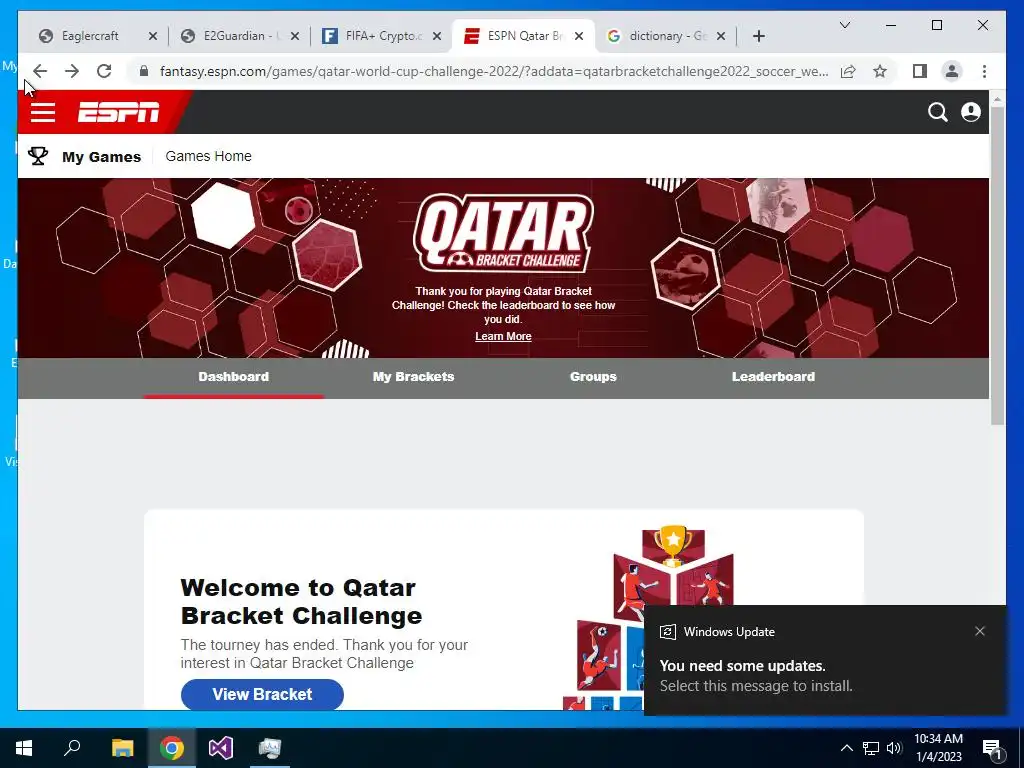
Task: Open ESPN site search magnifier
Action: (x=938, y=112)
